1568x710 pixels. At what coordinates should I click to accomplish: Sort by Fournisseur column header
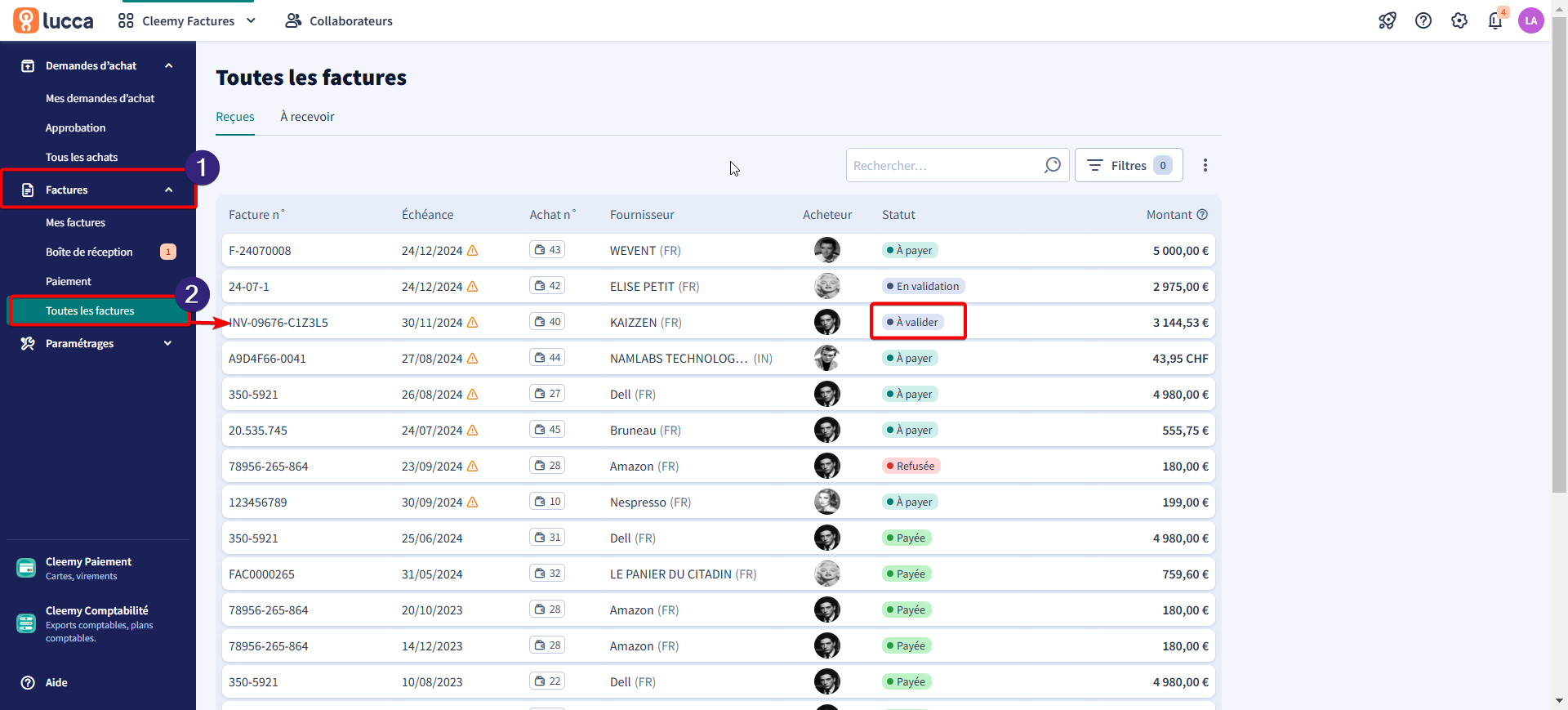[x=642, y=214]
